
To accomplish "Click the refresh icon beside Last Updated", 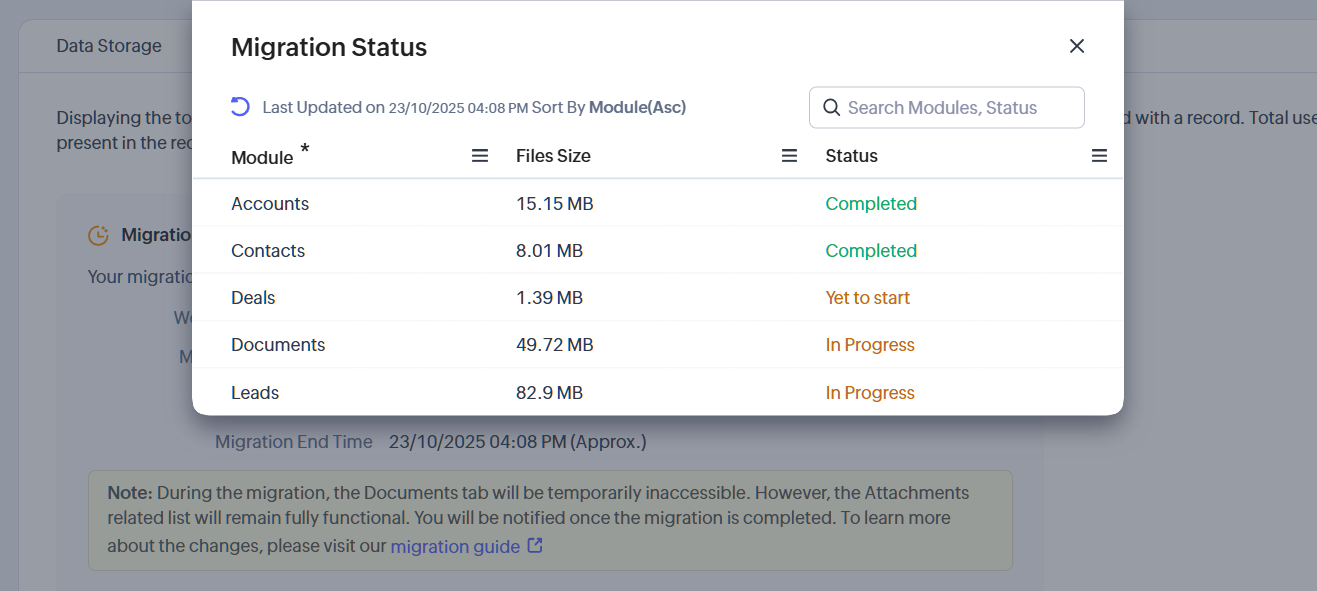I will (240, 107).
